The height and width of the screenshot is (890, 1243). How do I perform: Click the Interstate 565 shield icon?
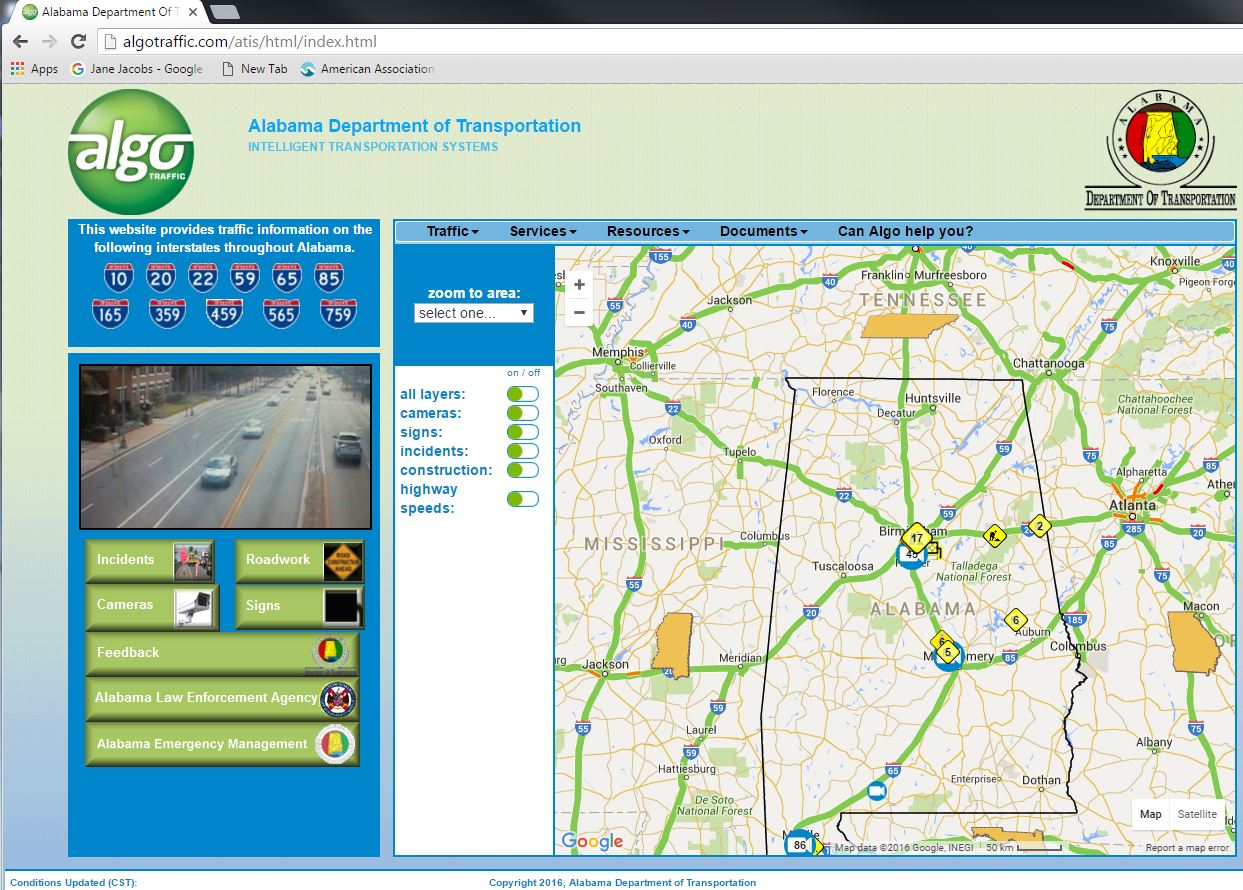tap(281, 312)
